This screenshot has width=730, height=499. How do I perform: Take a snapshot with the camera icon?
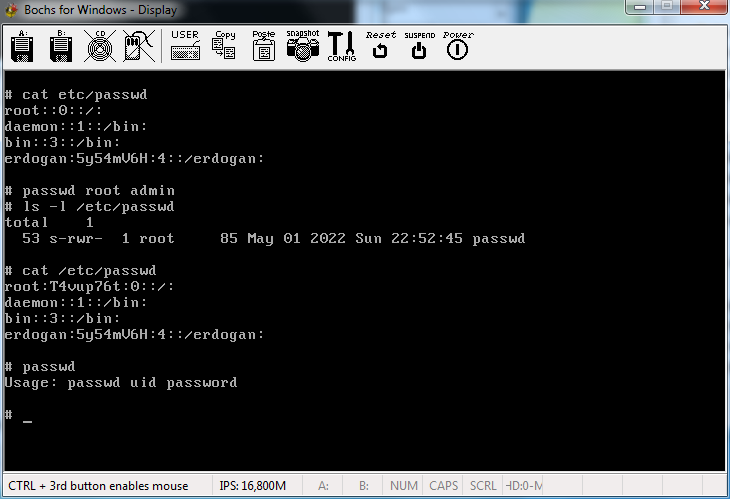(302, 46)
